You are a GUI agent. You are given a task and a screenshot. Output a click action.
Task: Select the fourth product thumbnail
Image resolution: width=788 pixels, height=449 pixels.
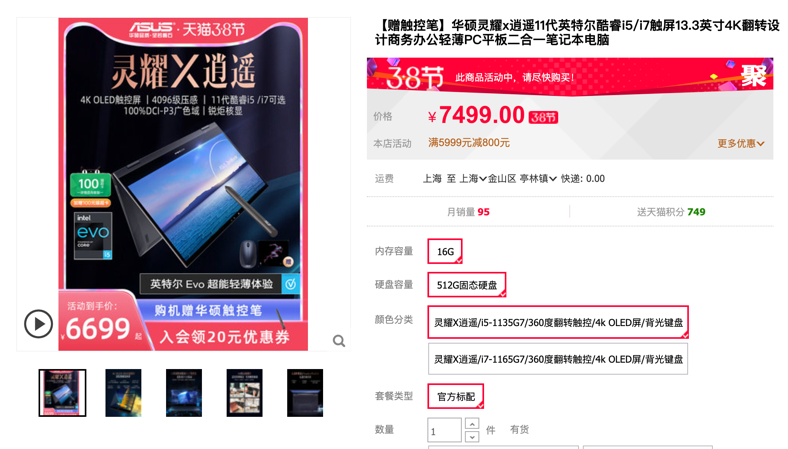[x=244, y=393]
